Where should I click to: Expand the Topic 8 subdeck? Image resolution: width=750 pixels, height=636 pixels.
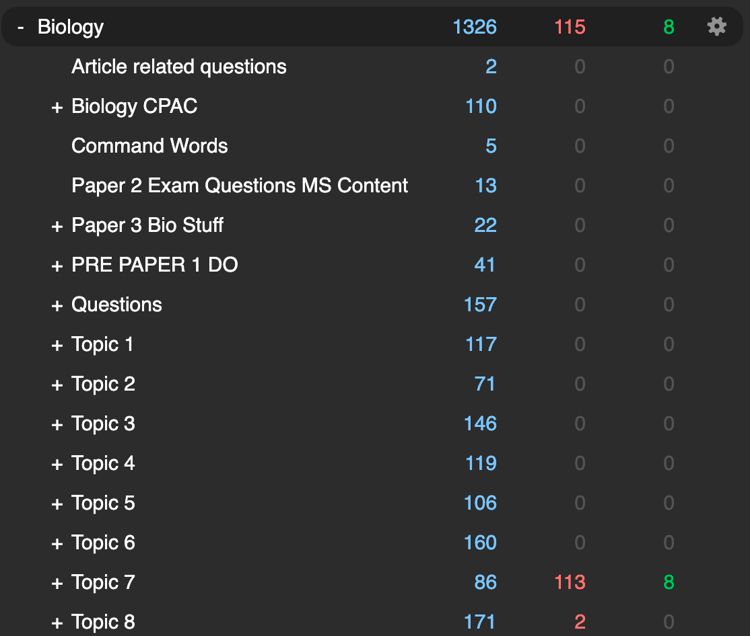(x=57, y=623)
